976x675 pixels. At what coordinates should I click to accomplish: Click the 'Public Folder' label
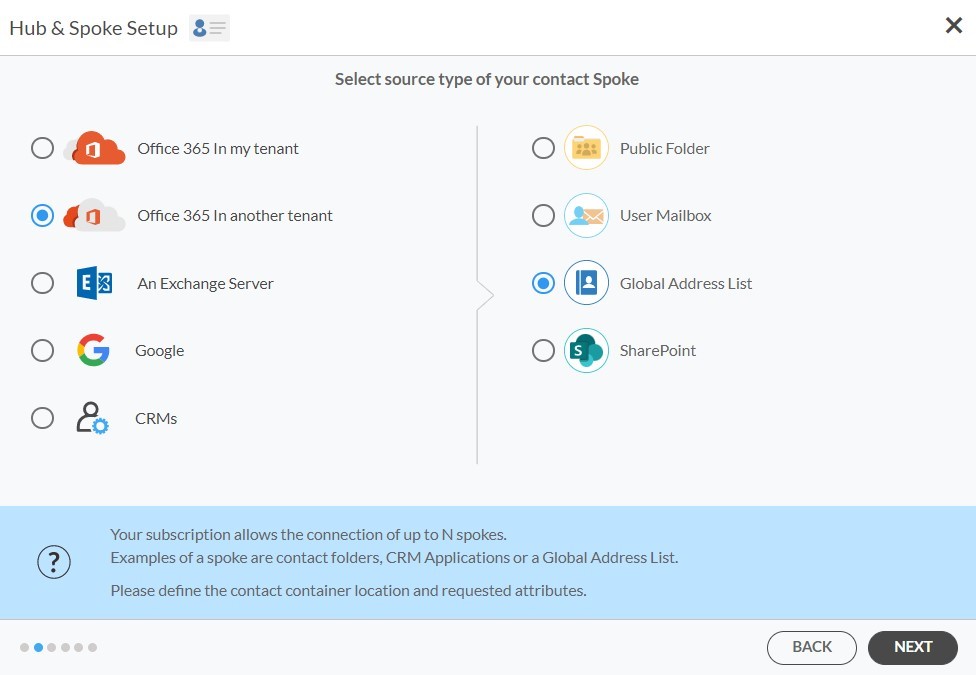665,149
